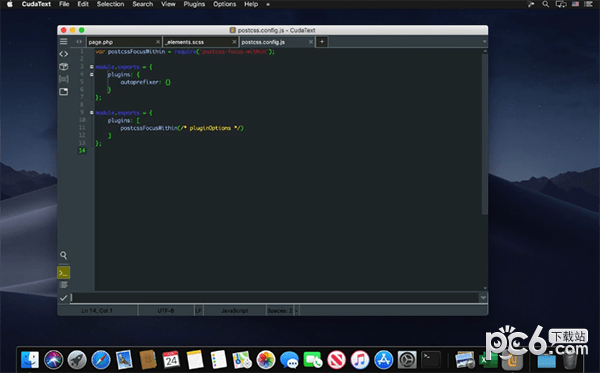Open the Help menu
This screenshot has width=600, height=373.
tap(251, 4)
